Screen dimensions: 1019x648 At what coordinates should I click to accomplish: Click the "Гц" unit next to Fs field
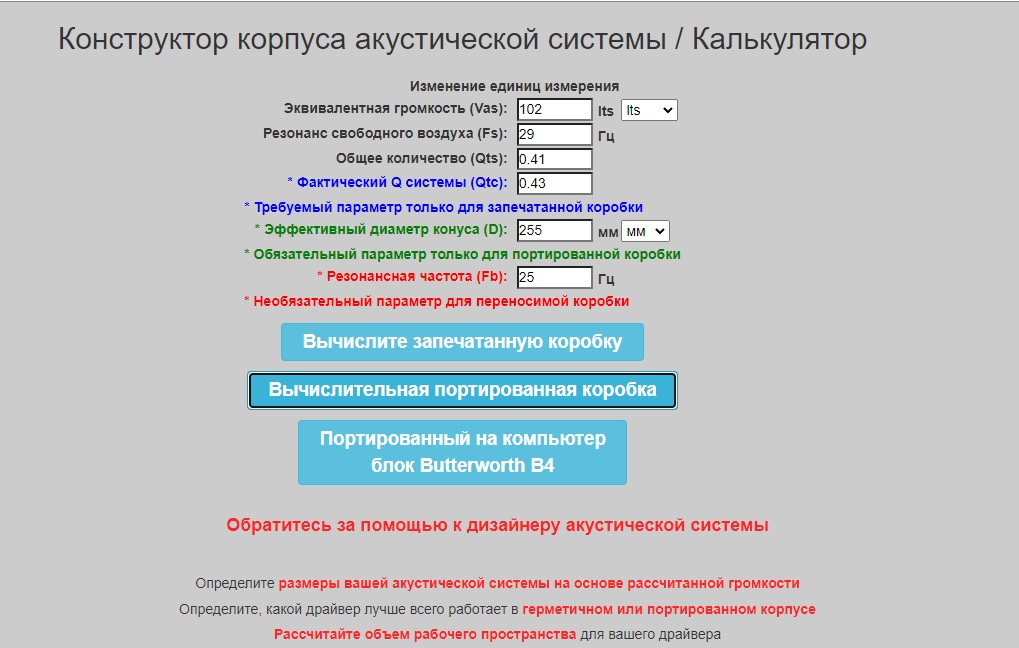point(606,136)
